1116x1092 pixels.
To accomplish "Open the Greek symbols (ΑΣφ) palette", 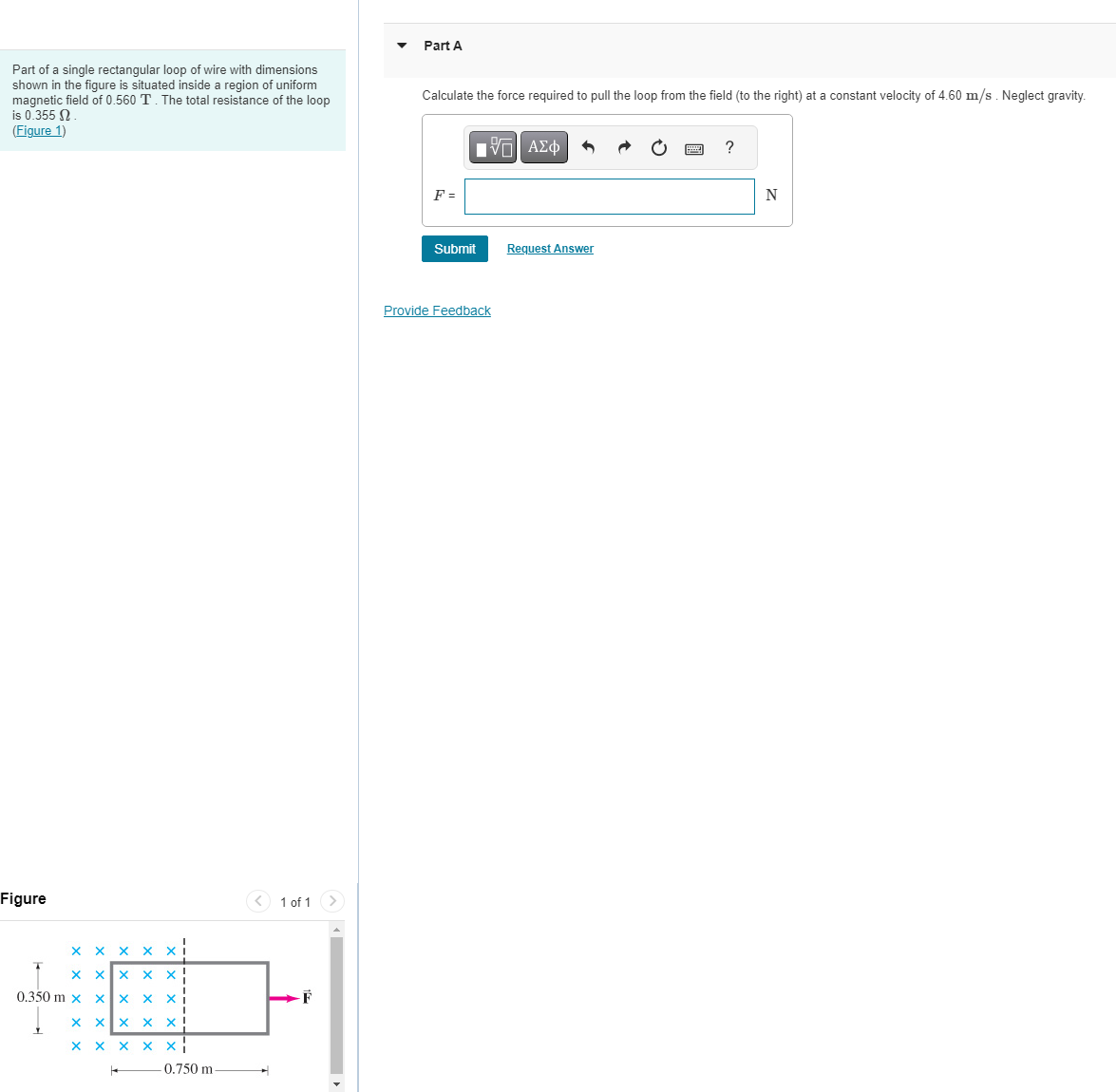I will coord(543,147).
